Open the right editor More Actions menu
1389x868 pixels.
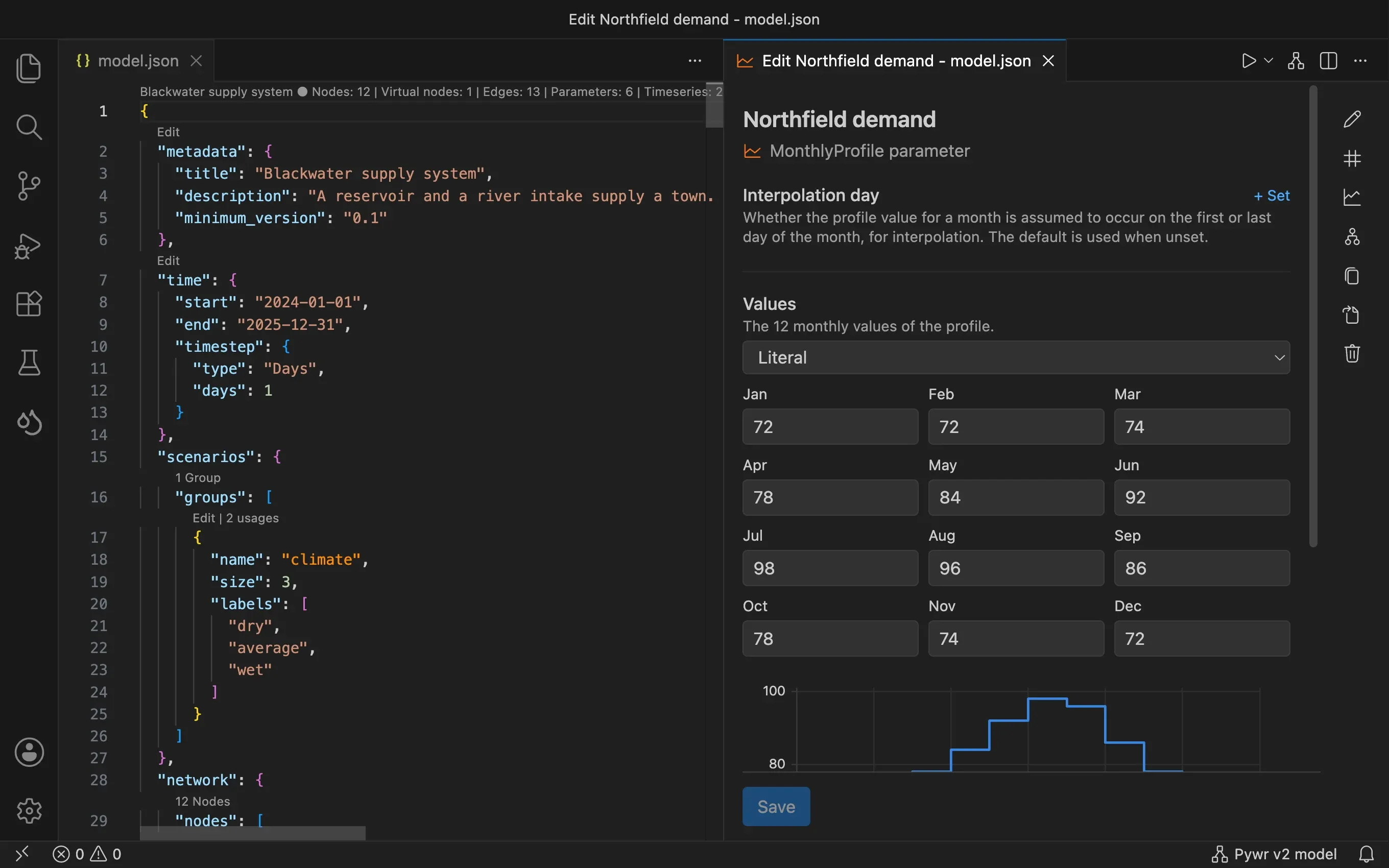pyautogui.click(x=1360, y=61)
